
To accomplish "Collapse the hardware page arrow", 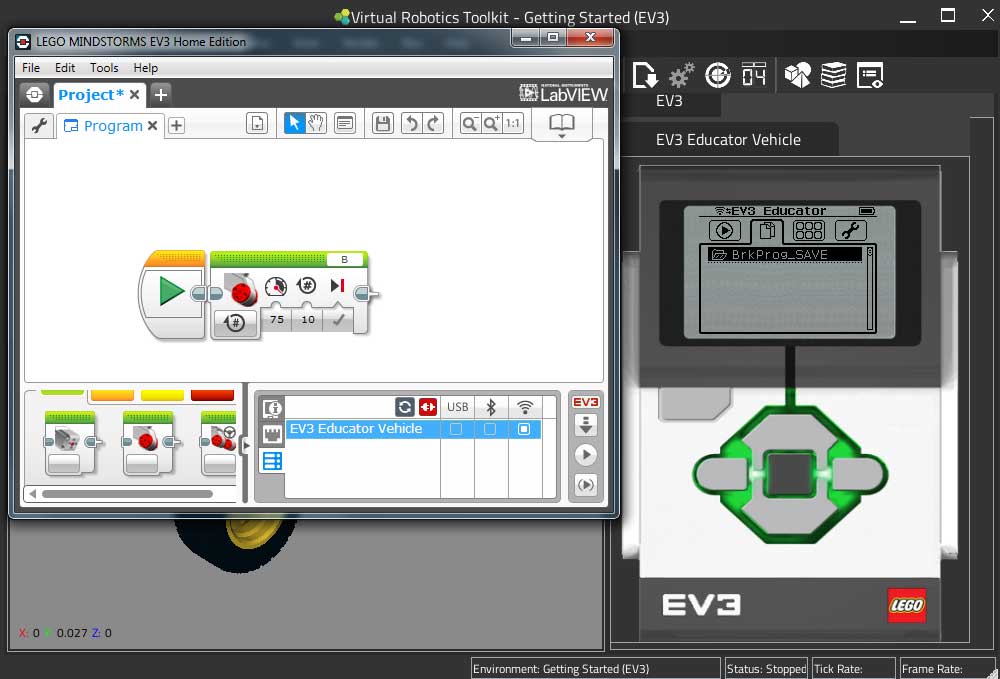I will (x=247, y=445).
